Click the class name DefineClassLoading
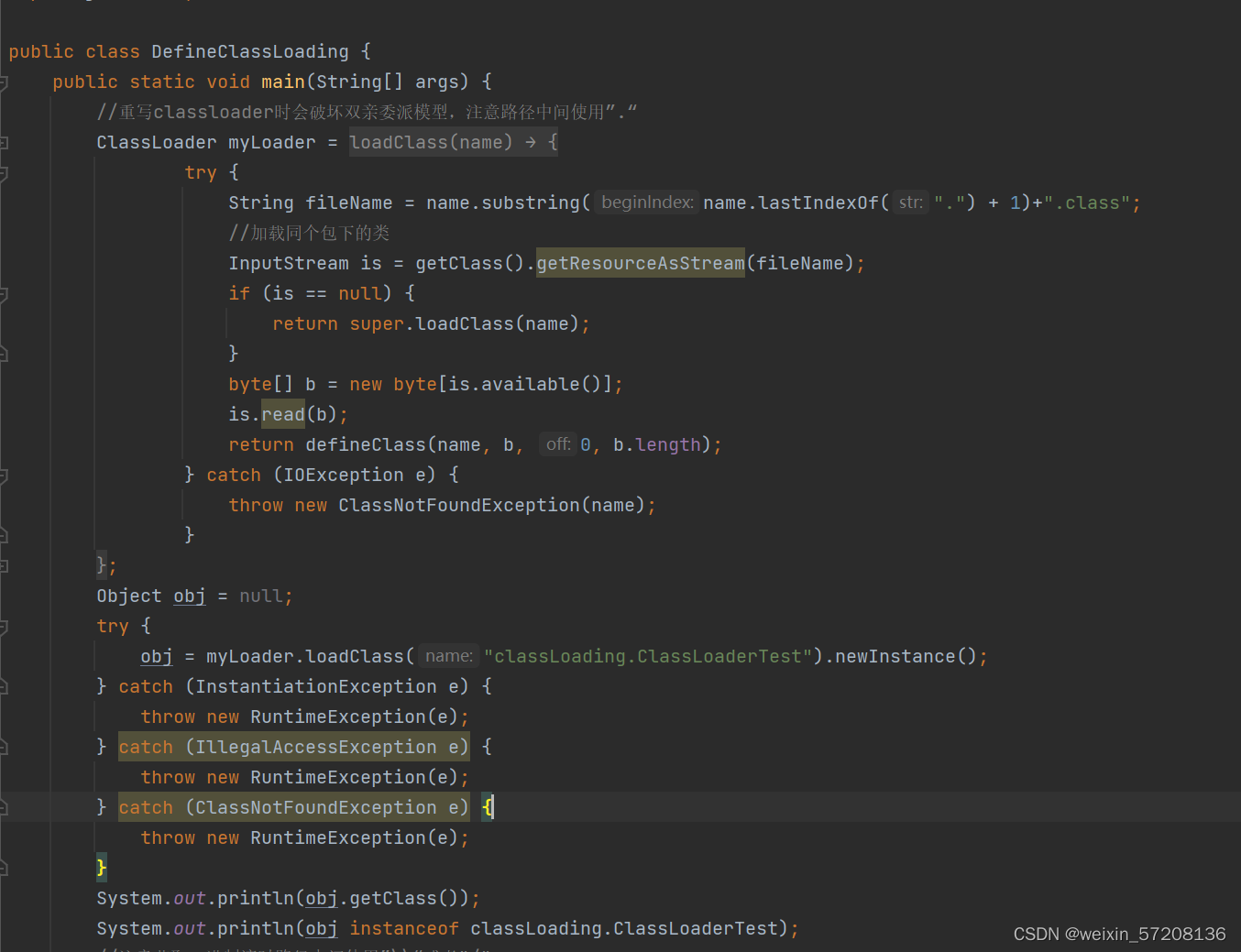The height and width of the screenshot is (952, 1241). point(250,51)
